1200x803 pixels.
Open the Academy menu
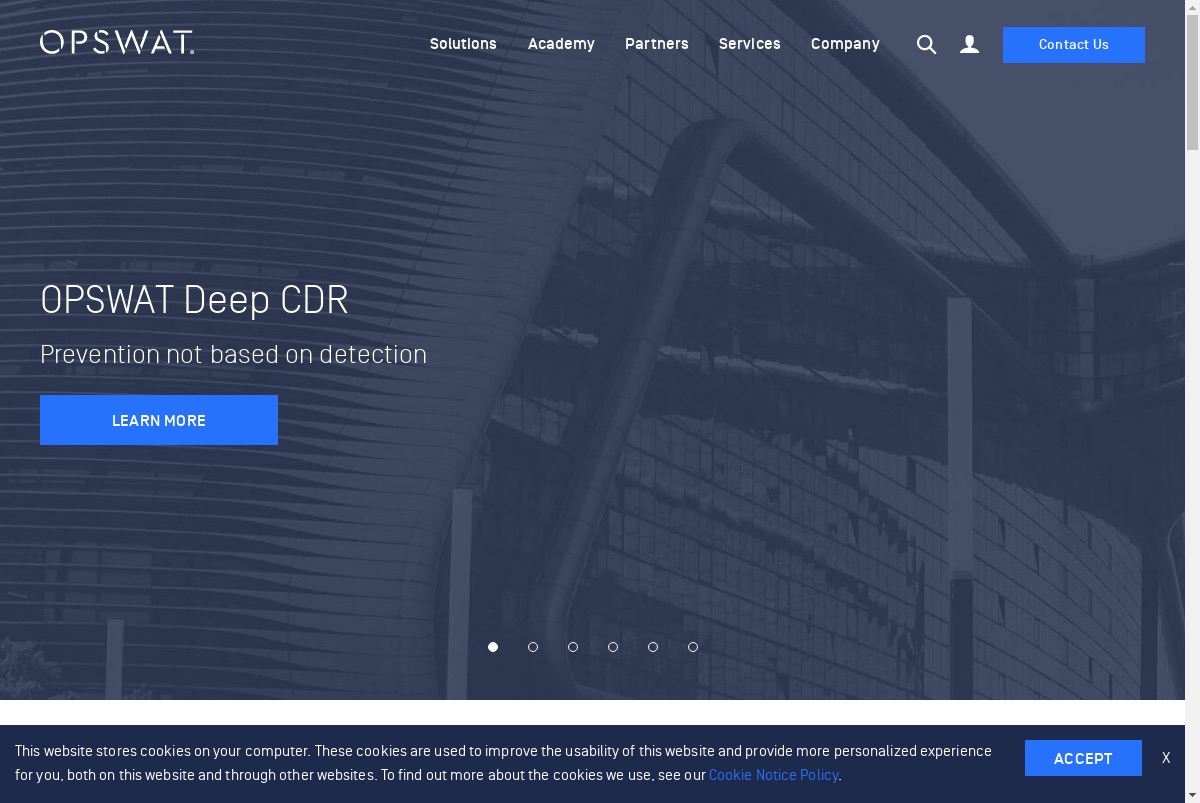click(561, 44)
